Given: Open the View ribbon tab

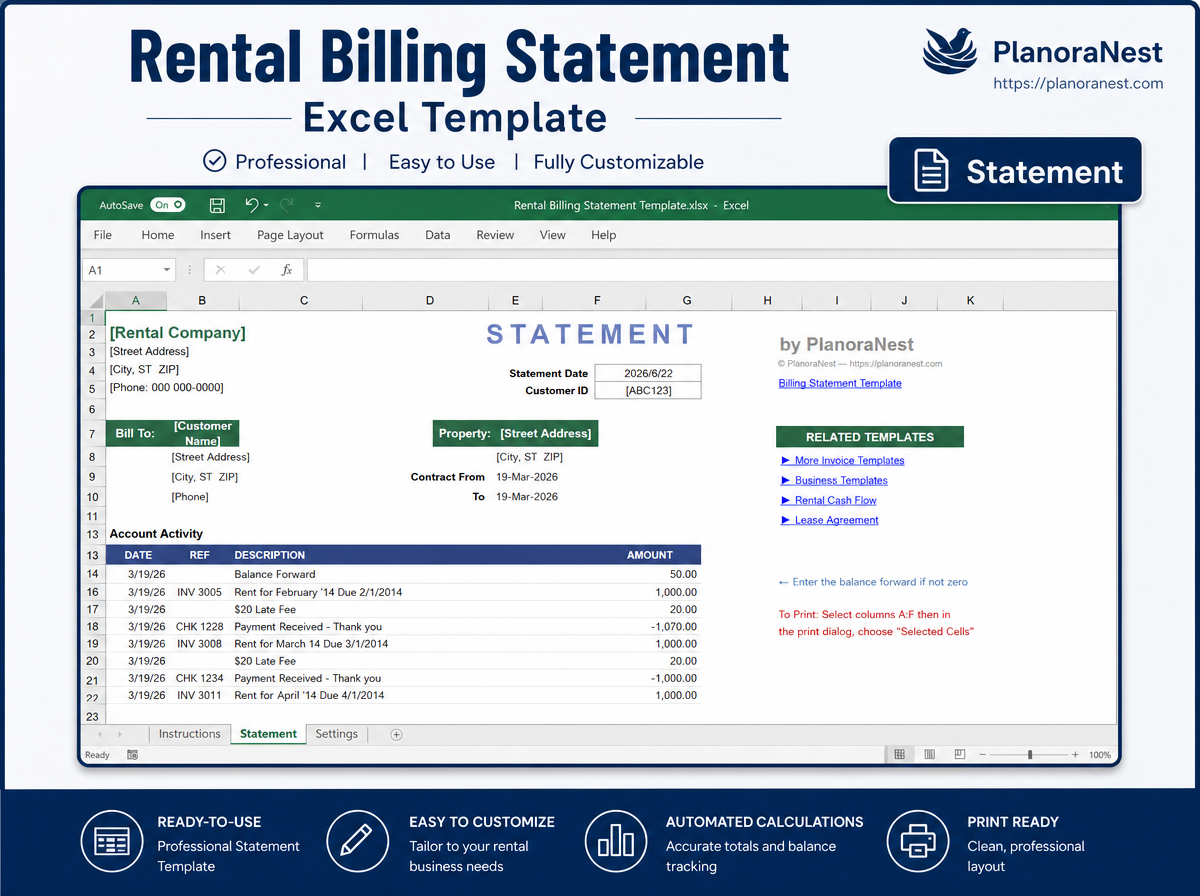Looking at the screenshot, I should click(x=552, y=235).
